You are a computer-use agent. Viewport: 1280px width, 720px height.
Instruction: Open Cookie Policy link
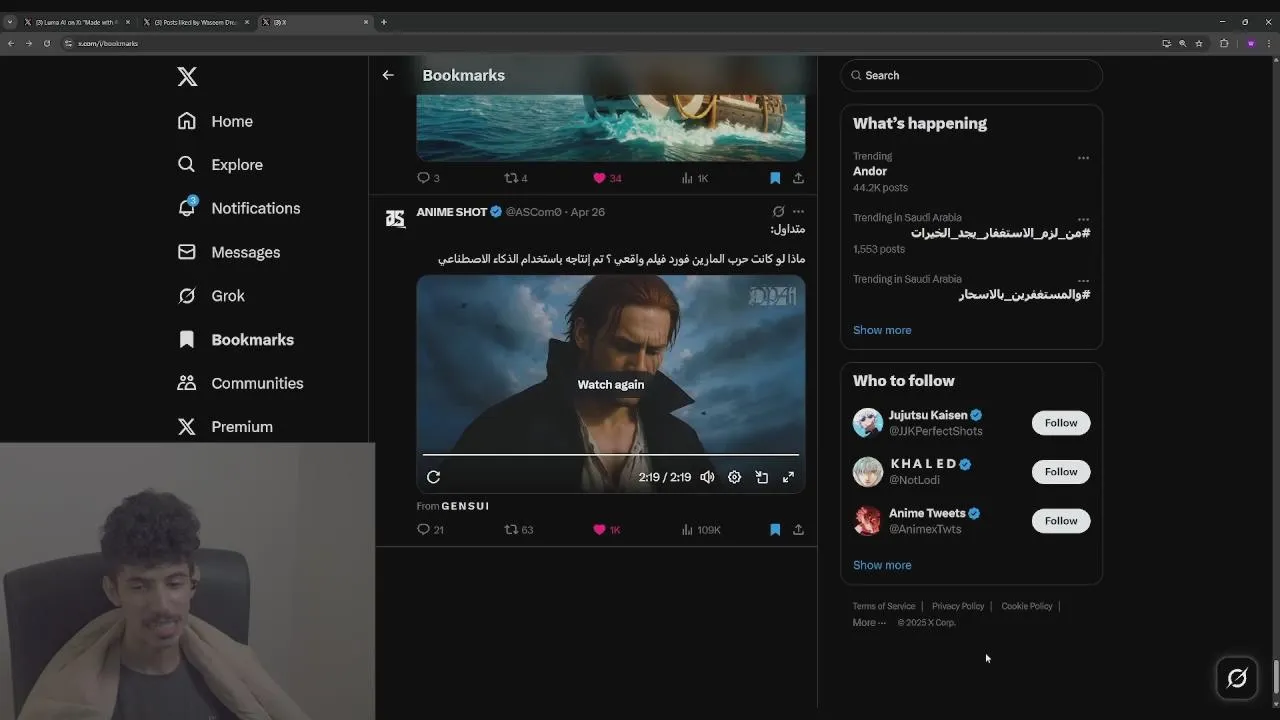pyautogui.click(x=1027, y=606)
